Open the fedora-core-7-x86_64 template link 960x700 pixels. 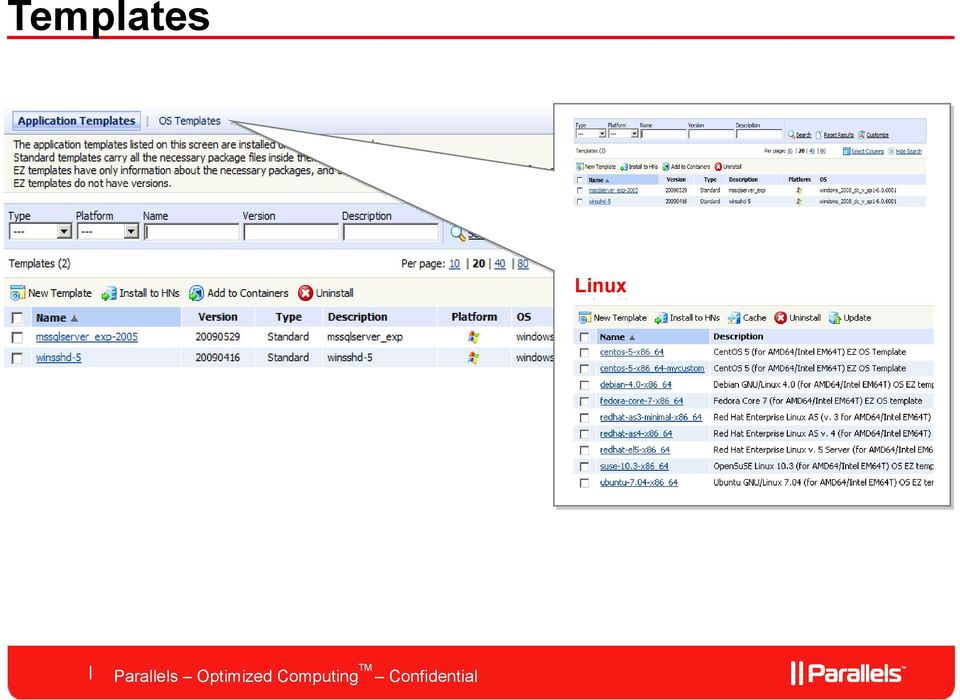coord(642,401)
